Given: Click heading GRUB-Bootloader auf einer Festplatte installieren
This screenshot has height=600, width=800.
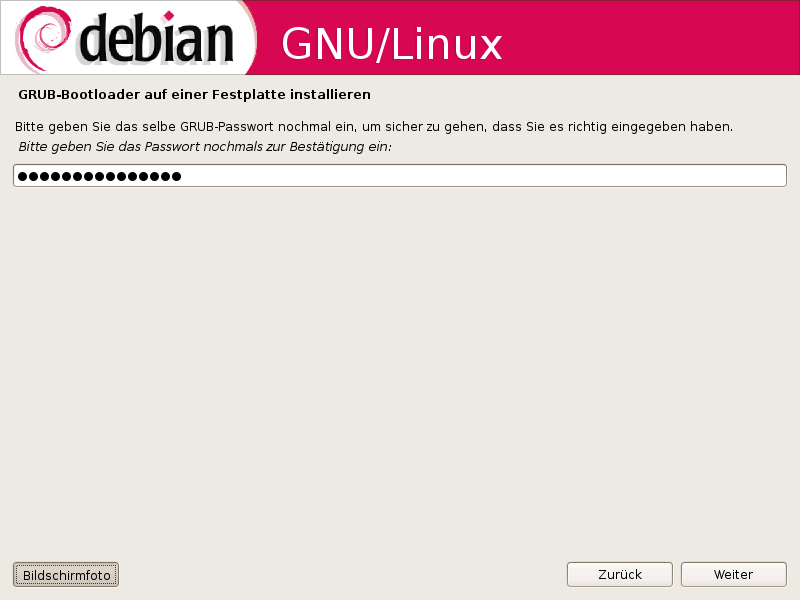Looking at the screenshot, I should pyautogui.click(x=194, y=95).
